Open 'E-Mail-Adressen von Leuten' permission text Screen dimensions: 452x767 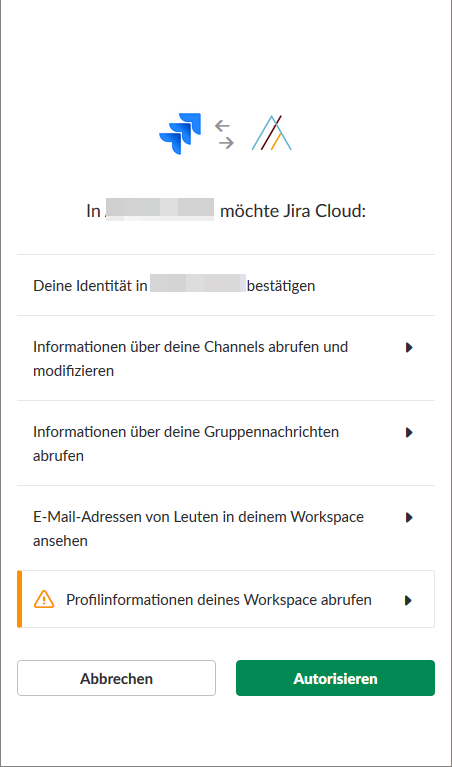coord(198,529)
